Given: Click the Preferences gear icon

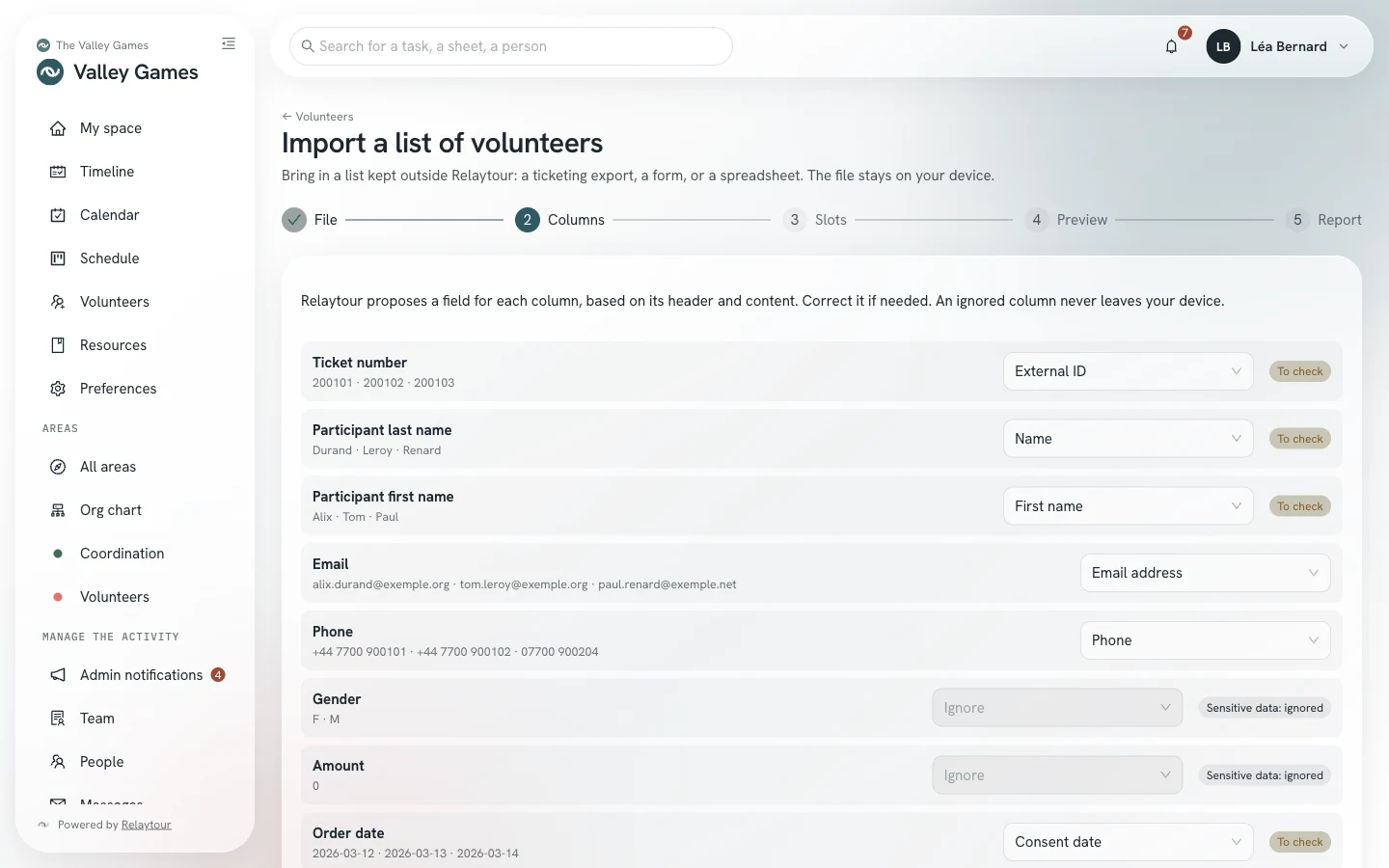Looking at the screenshot, I should coord(58,389).
